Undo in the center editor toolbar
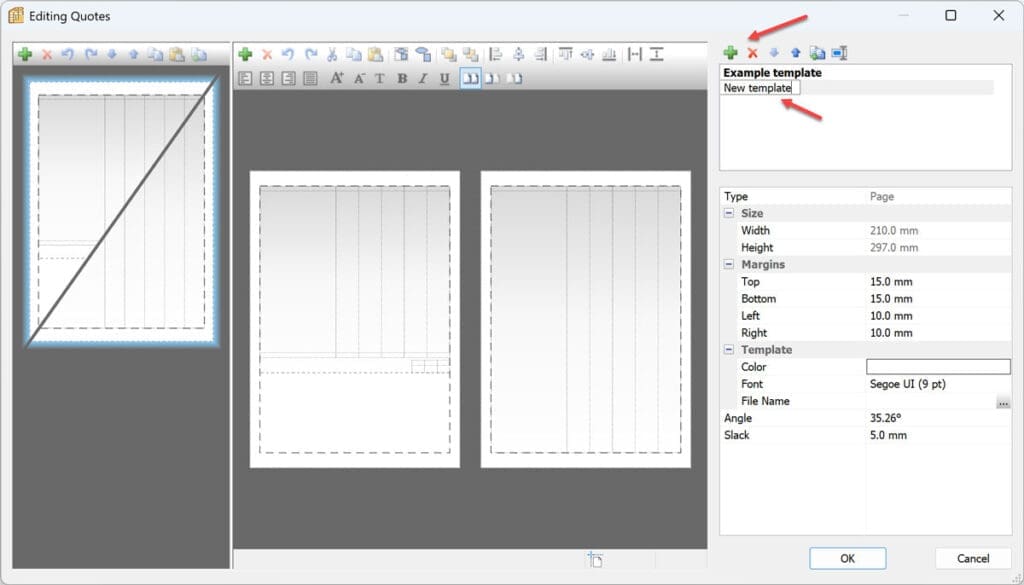The image size is (1024, 585). (x=288, y=54)
